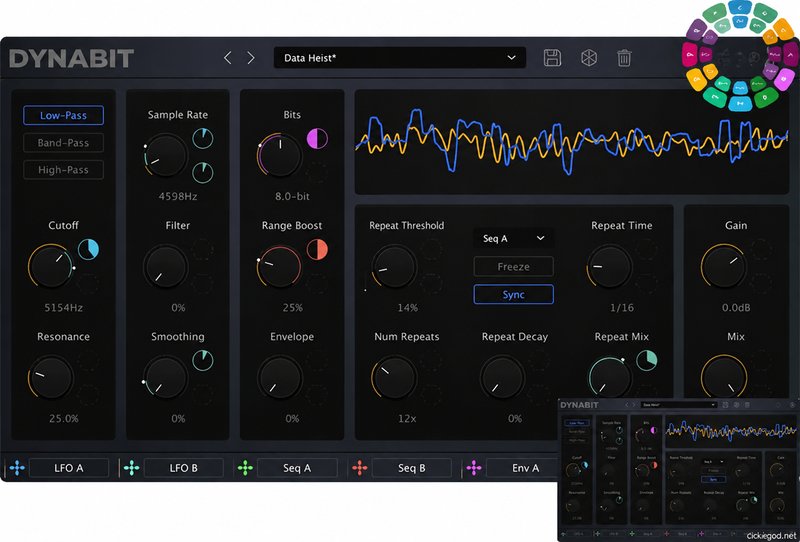The width and height of the screenshot is (800, 542).
Task: Click teal modulation dial beside Smoothing
Action: click(203, 360)
